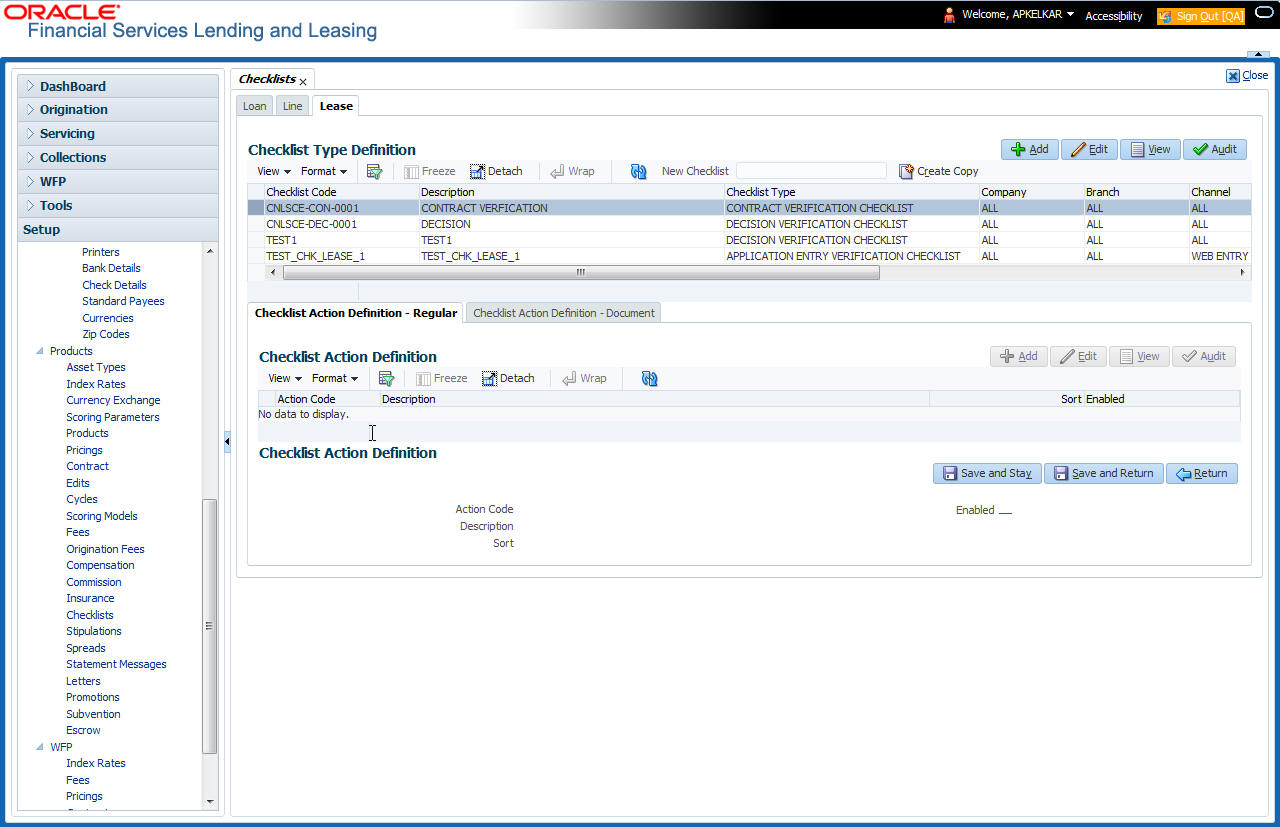This screenshot has width=1280, height=827.
Task: Click the speech bubble icon in header
Action: click(x=1263, y=14)
